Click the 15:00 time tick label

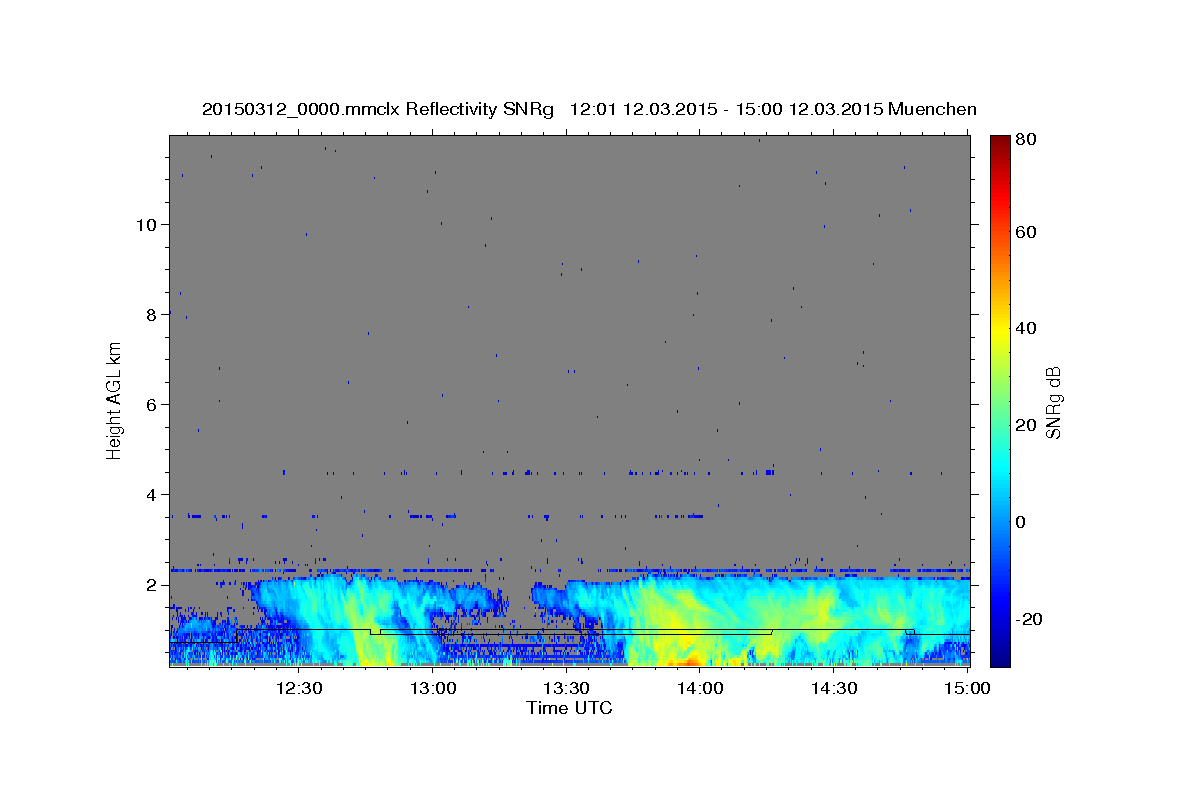[967, 688]
